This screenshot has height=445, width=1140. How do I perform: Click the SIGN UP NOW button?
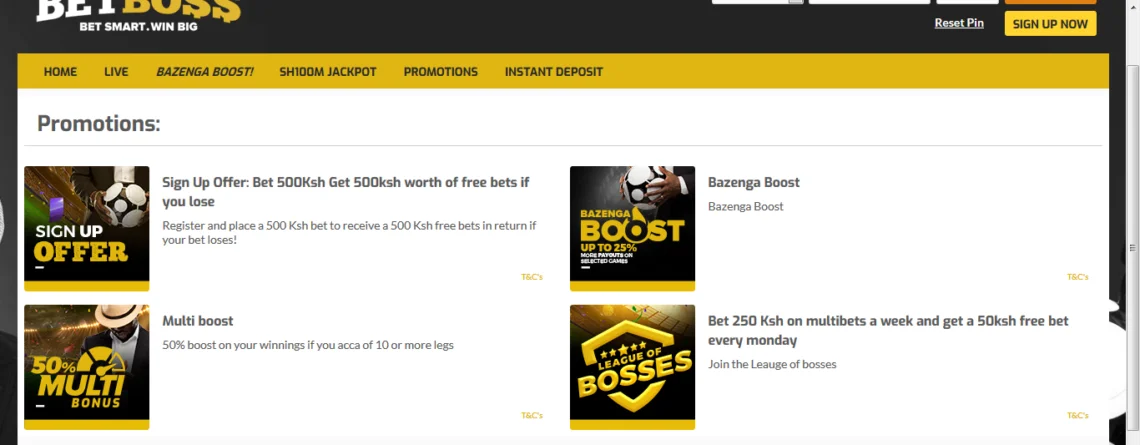[1050, 23]
